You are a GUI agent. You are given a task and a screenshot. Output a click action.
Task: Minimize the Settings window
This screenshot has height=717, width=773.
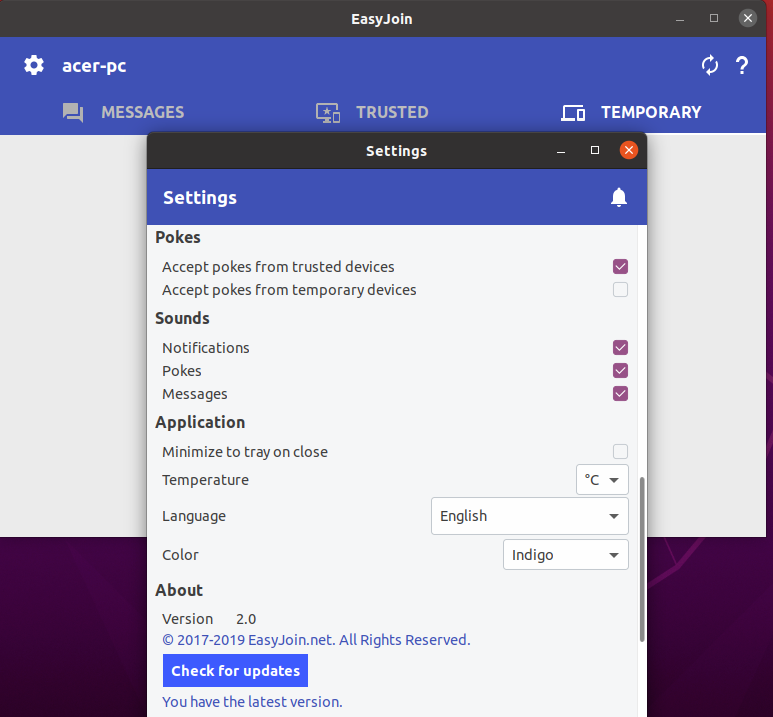pos(561,151)
